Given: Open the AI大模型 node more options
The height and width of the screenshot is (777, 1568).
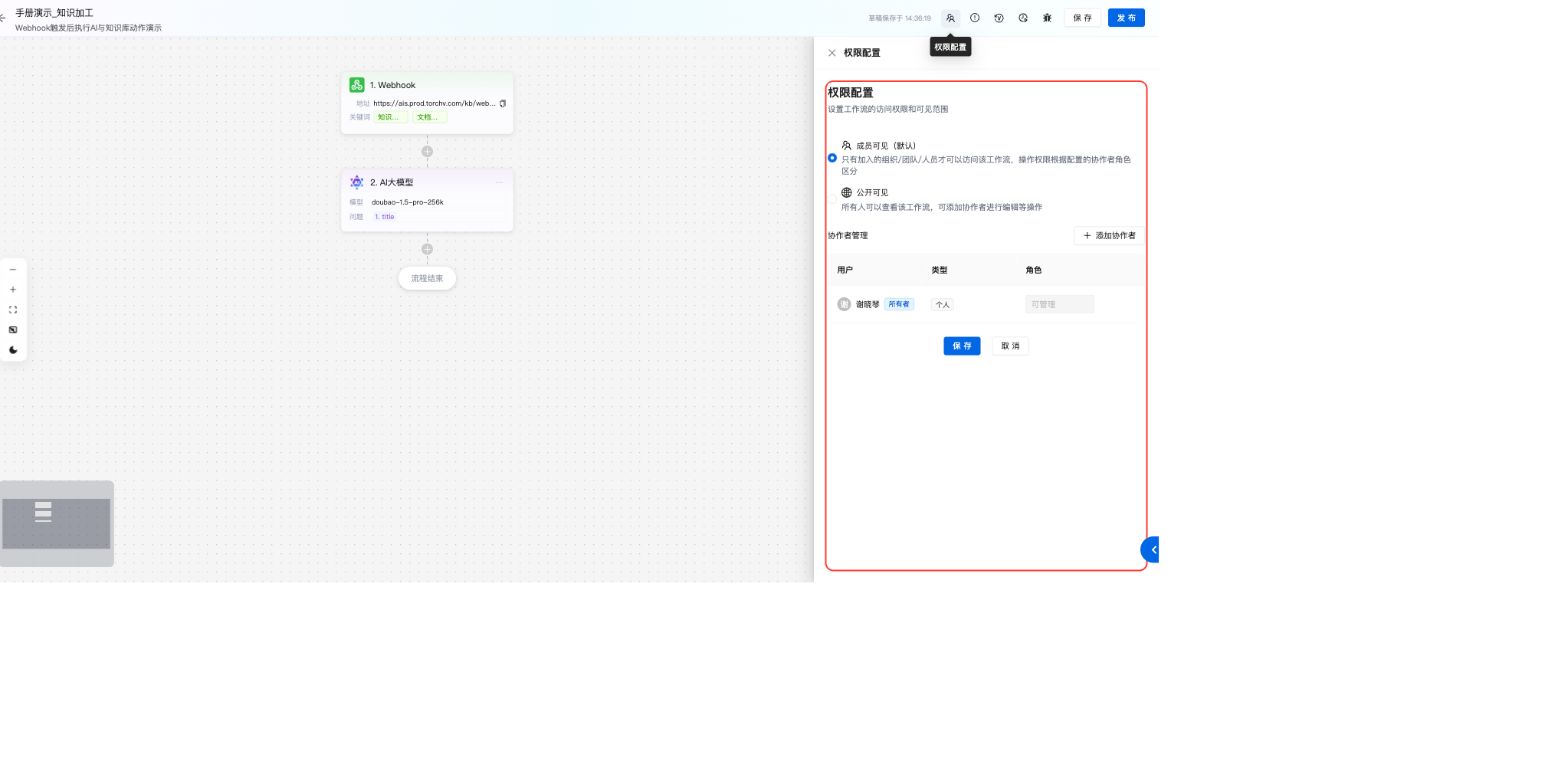Looking at the screenshot, I should 499,182.
